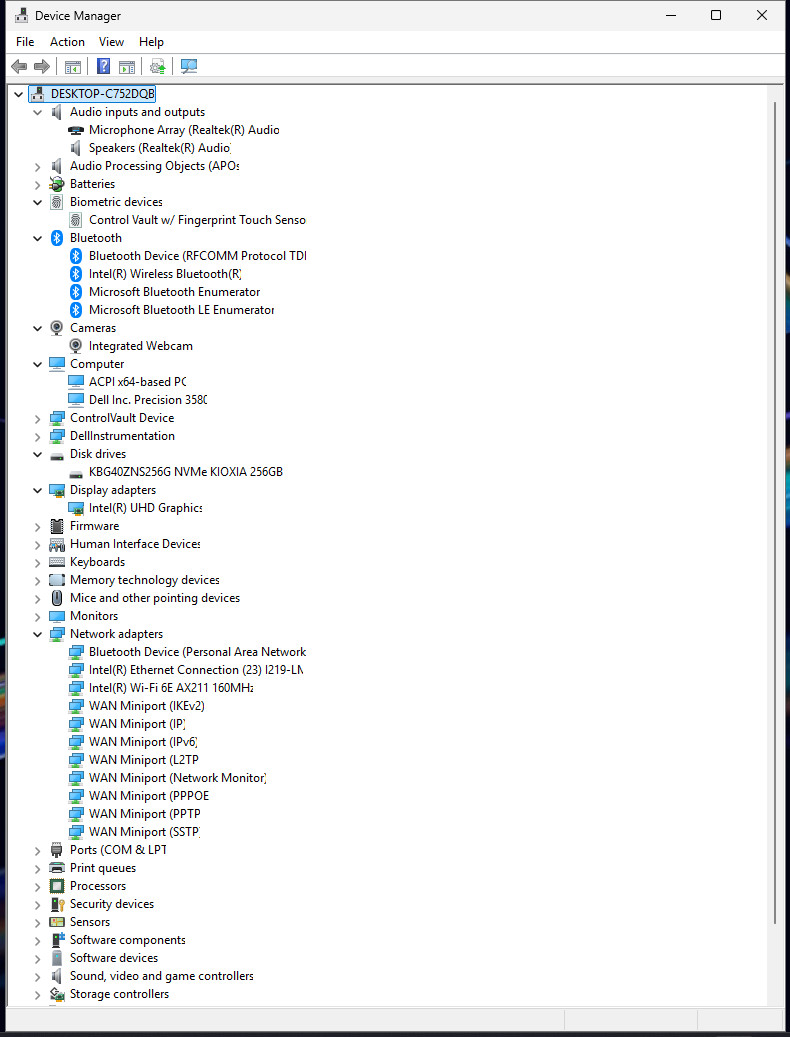Click the Cameras category webcam icon

pos(57,328)
